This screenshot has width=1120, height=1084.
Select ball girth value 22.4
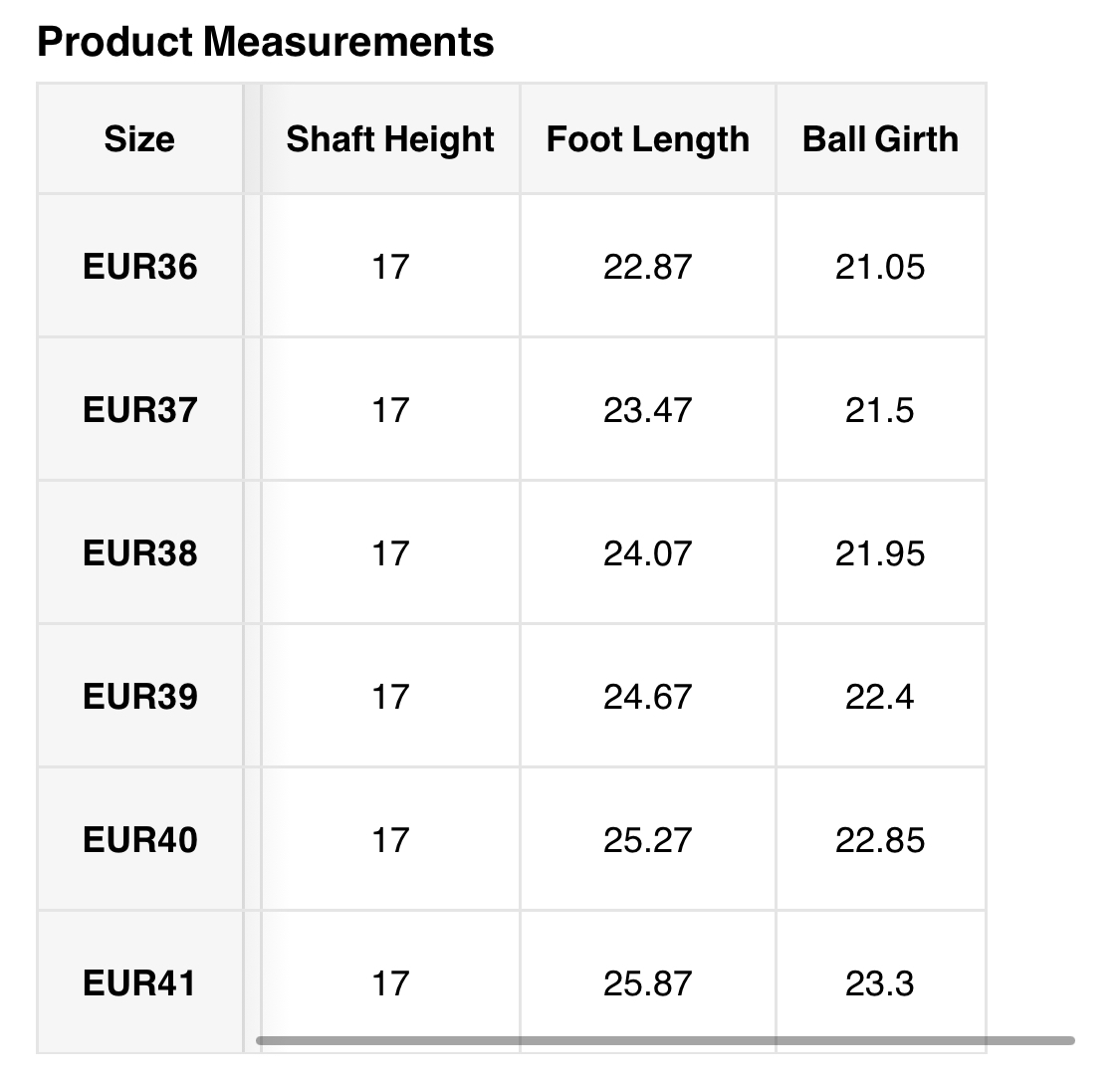[x=880, y=697]
